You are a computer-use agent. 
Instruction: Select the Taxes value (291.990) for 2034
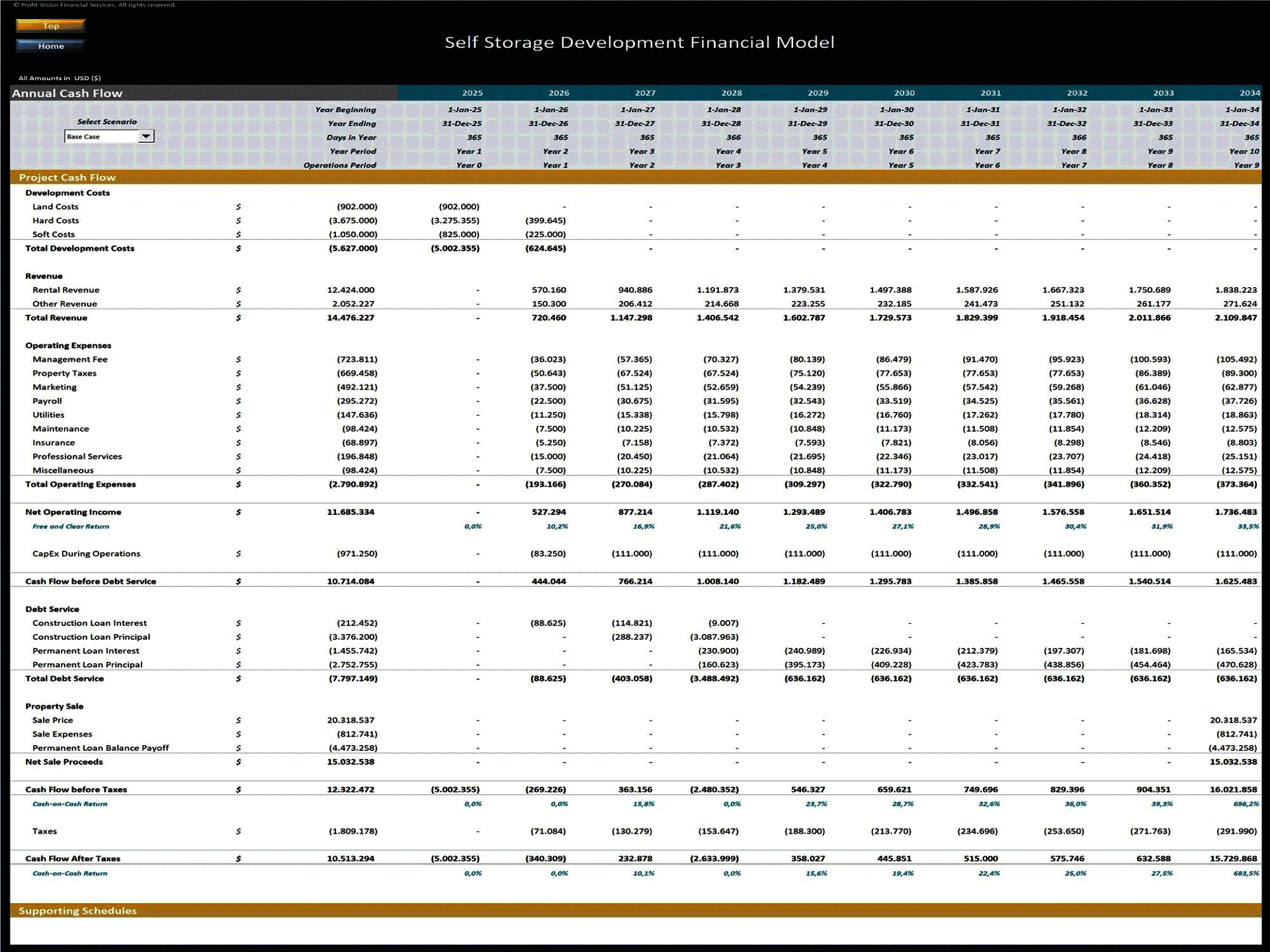pos(1237,831)
